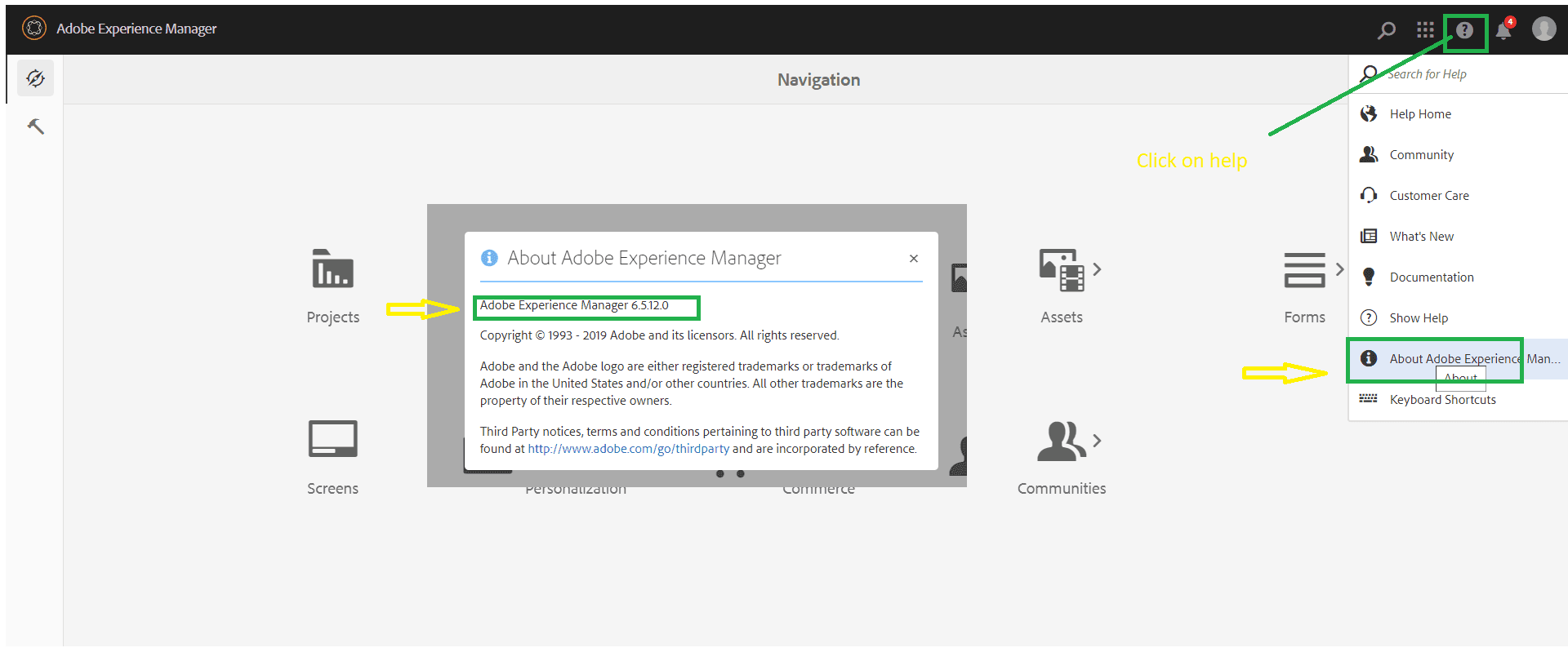Click the Communities label
The image size is (1568, 670).
point(1061,489)
